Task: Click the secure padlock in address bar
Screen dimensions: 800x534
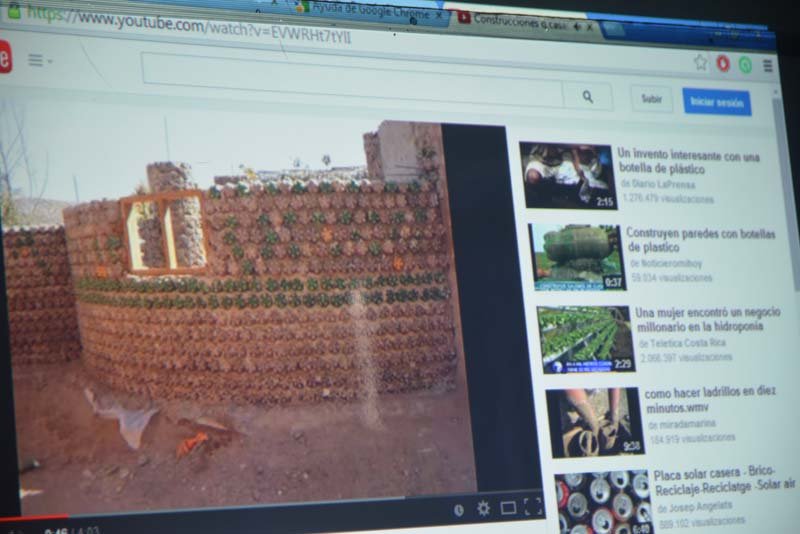Action: coord(13,12)
